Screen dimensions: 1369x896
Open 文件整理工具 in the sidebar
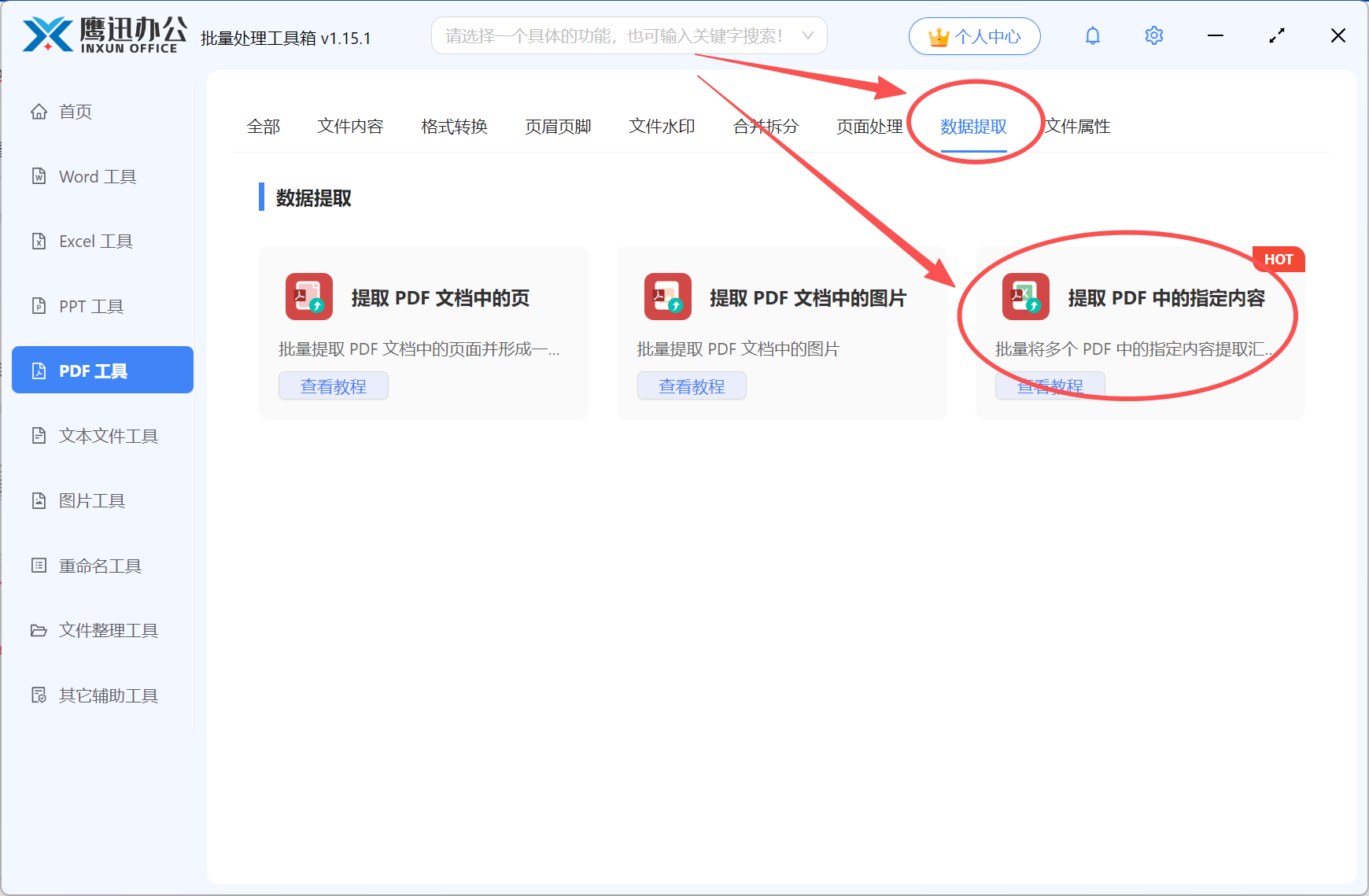(x=102, y=630)
